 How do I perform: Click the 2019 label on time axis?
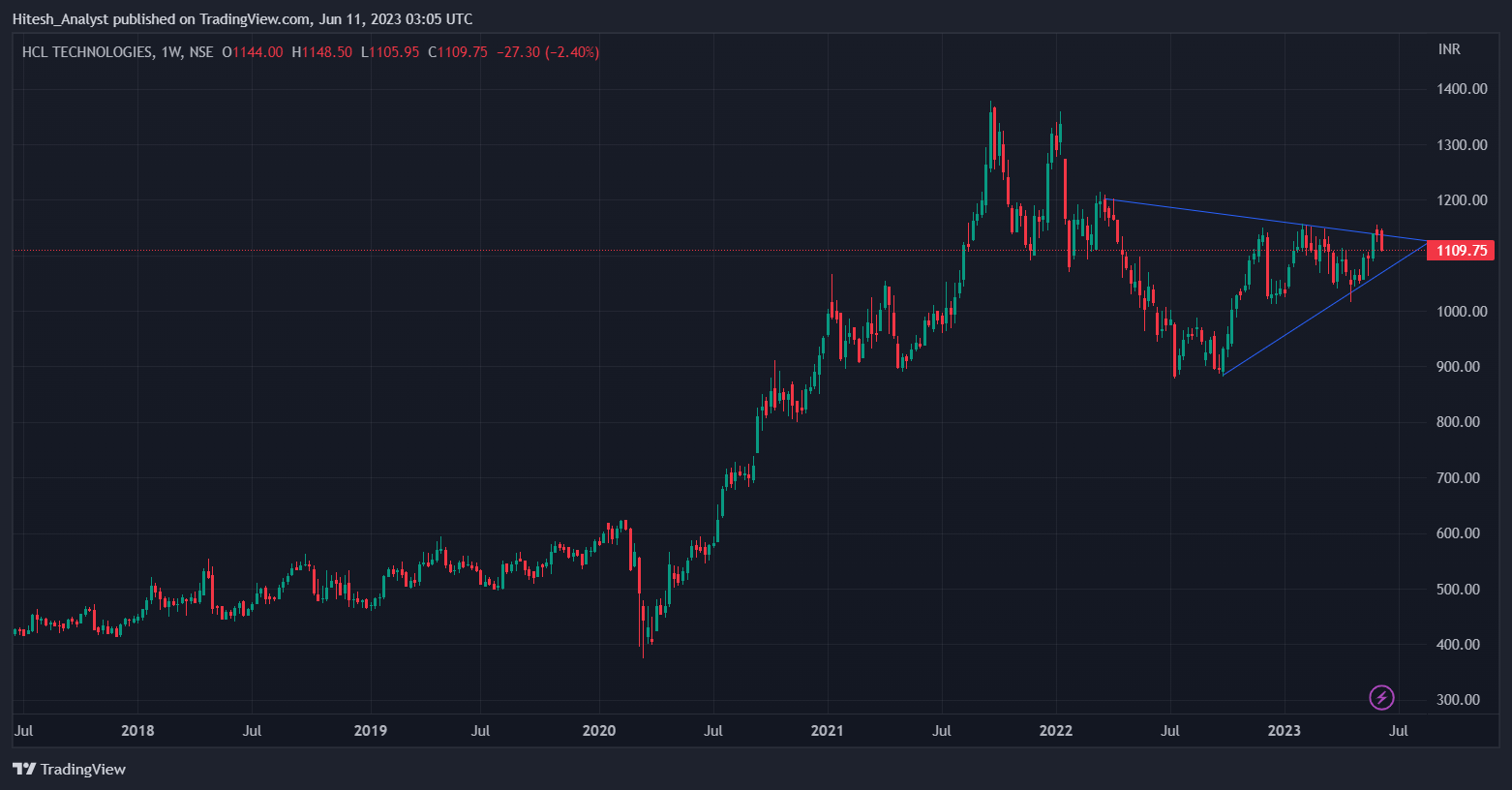(x=371, y=731)
